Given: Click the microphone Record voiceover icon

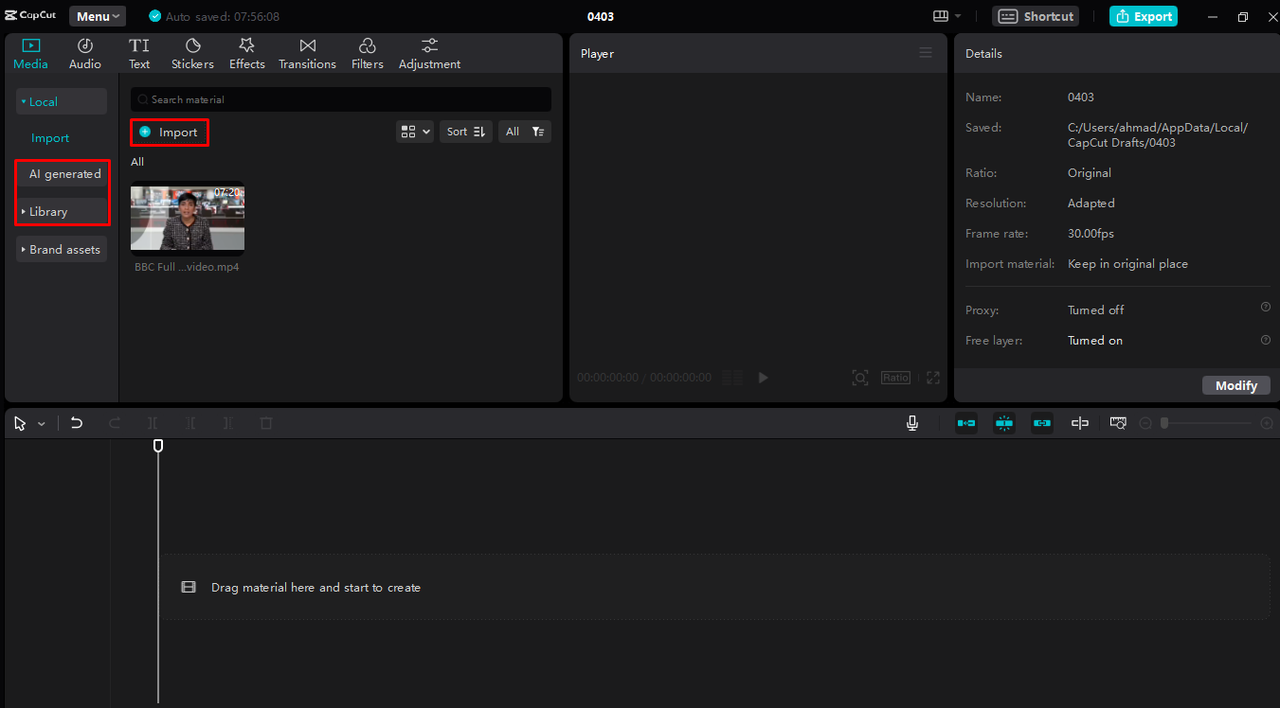Looking at the screenshot, I should 912,423.
